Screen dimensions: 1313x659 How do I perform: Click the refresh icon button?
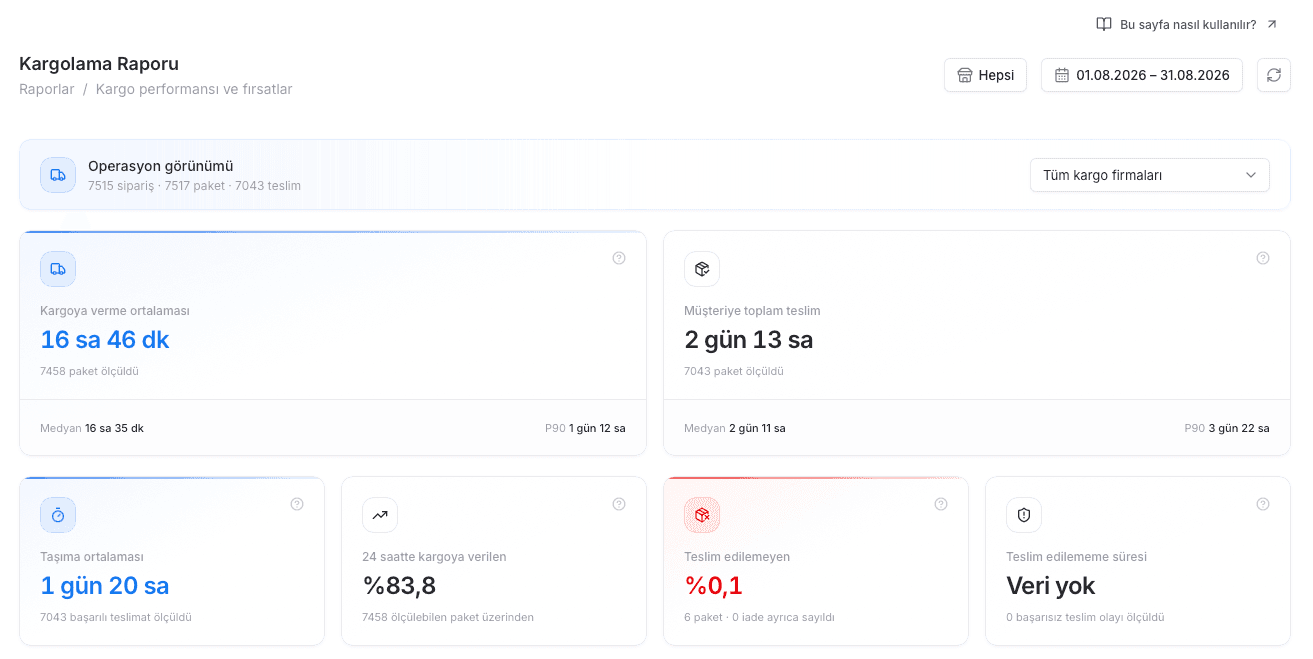tap(1273, 75)
